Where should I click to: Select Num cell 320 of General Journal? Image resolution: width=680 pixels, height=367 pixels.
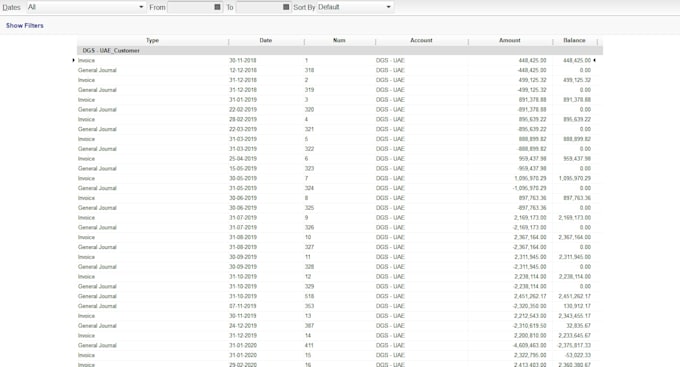point(309,110)
